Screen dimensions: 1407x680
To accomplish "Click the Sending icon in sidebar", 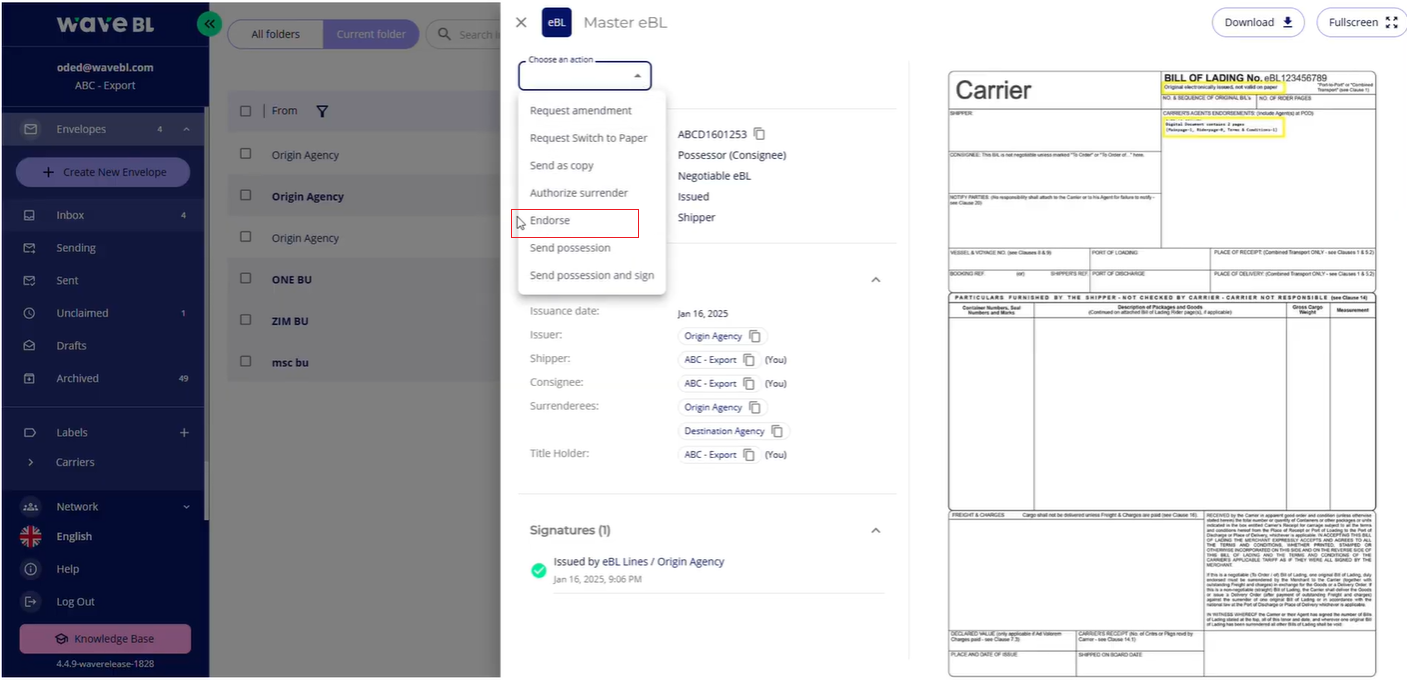I will [x=30, y=248].
